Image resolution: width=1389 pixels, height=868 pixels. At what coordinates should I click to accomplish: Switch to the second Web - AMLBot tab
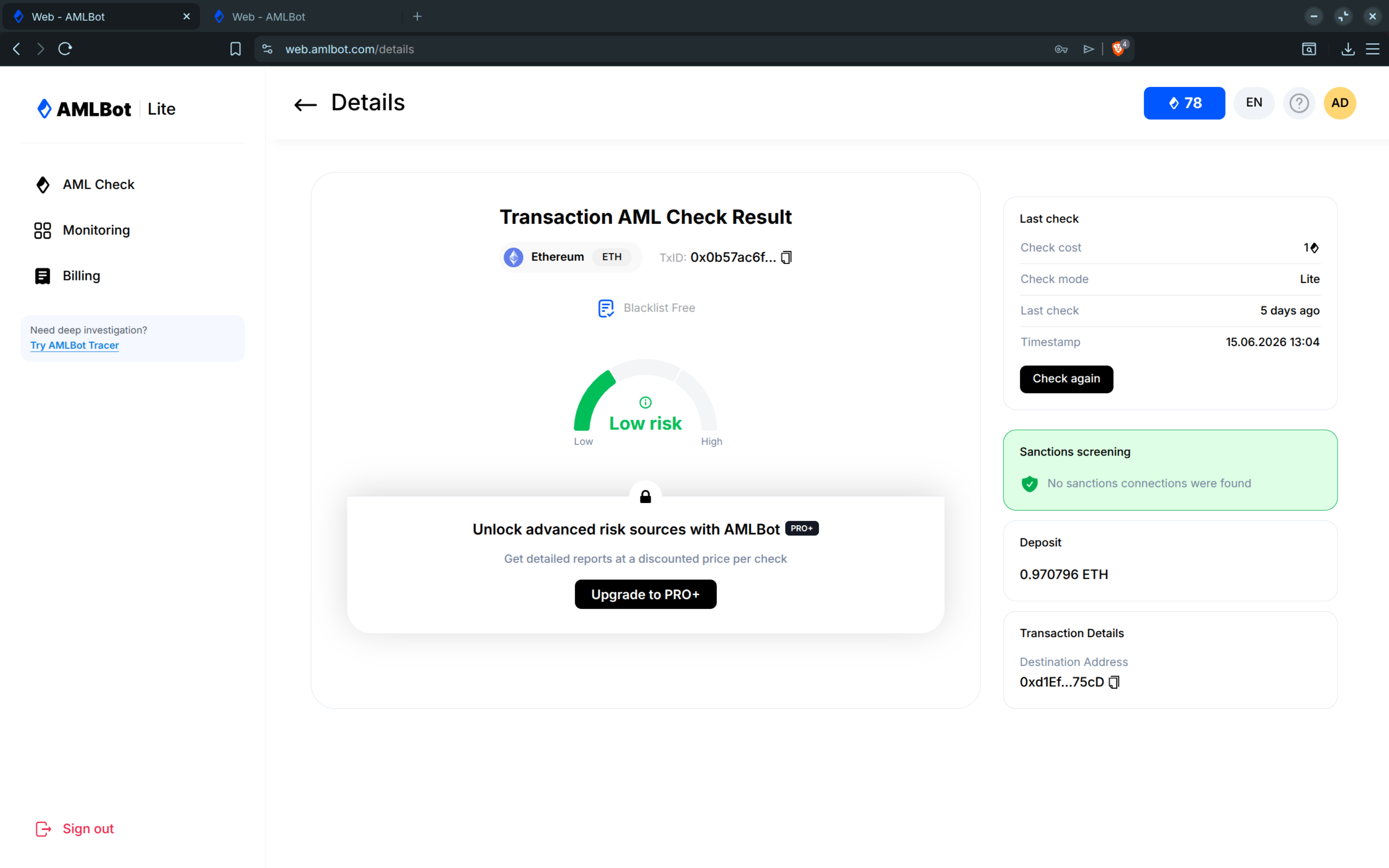pos(303,17)
